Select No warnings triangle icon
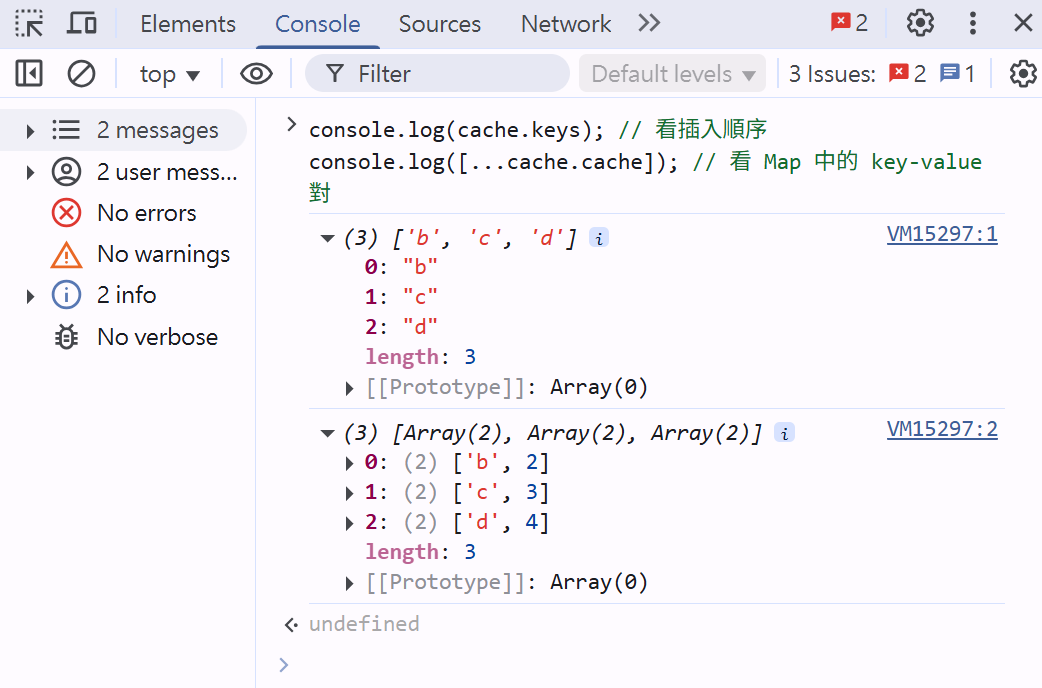1042x688 pixels. [66, 255]
